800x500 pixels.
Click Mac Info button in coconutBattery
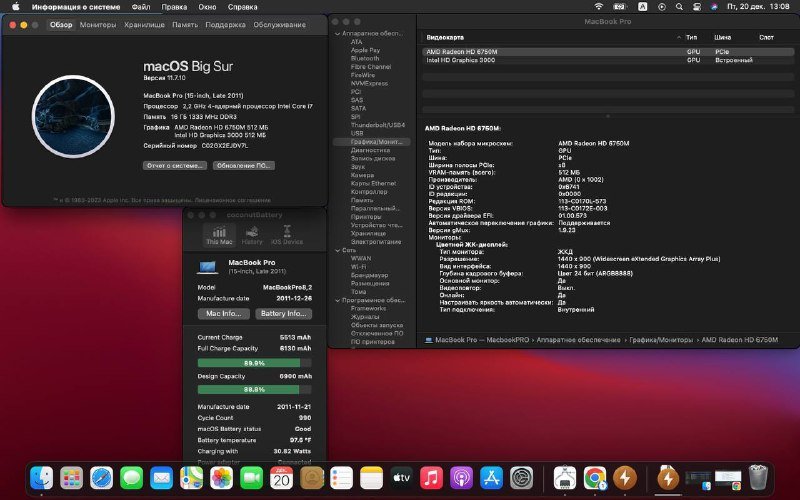pos(223,313)
